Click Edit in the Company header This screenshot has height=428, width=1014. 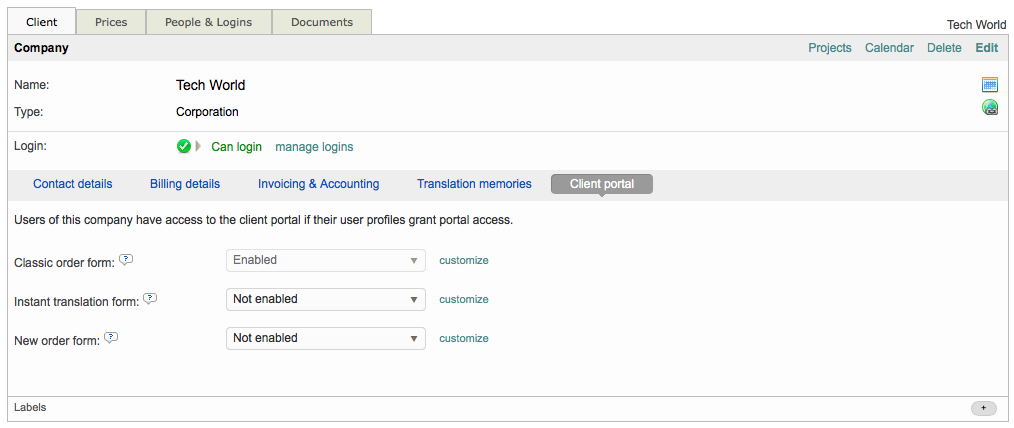click(986, 48)
